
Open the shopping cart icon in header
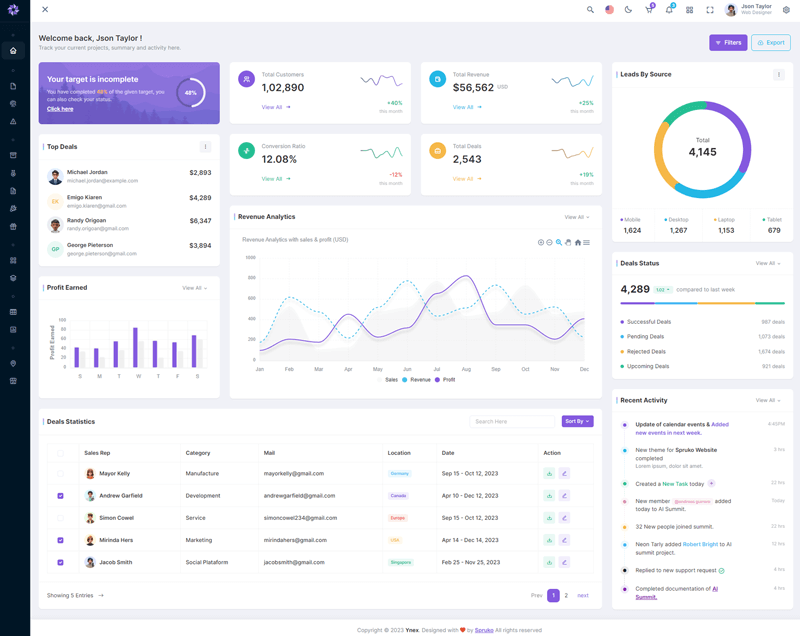(x=649, y=10)
